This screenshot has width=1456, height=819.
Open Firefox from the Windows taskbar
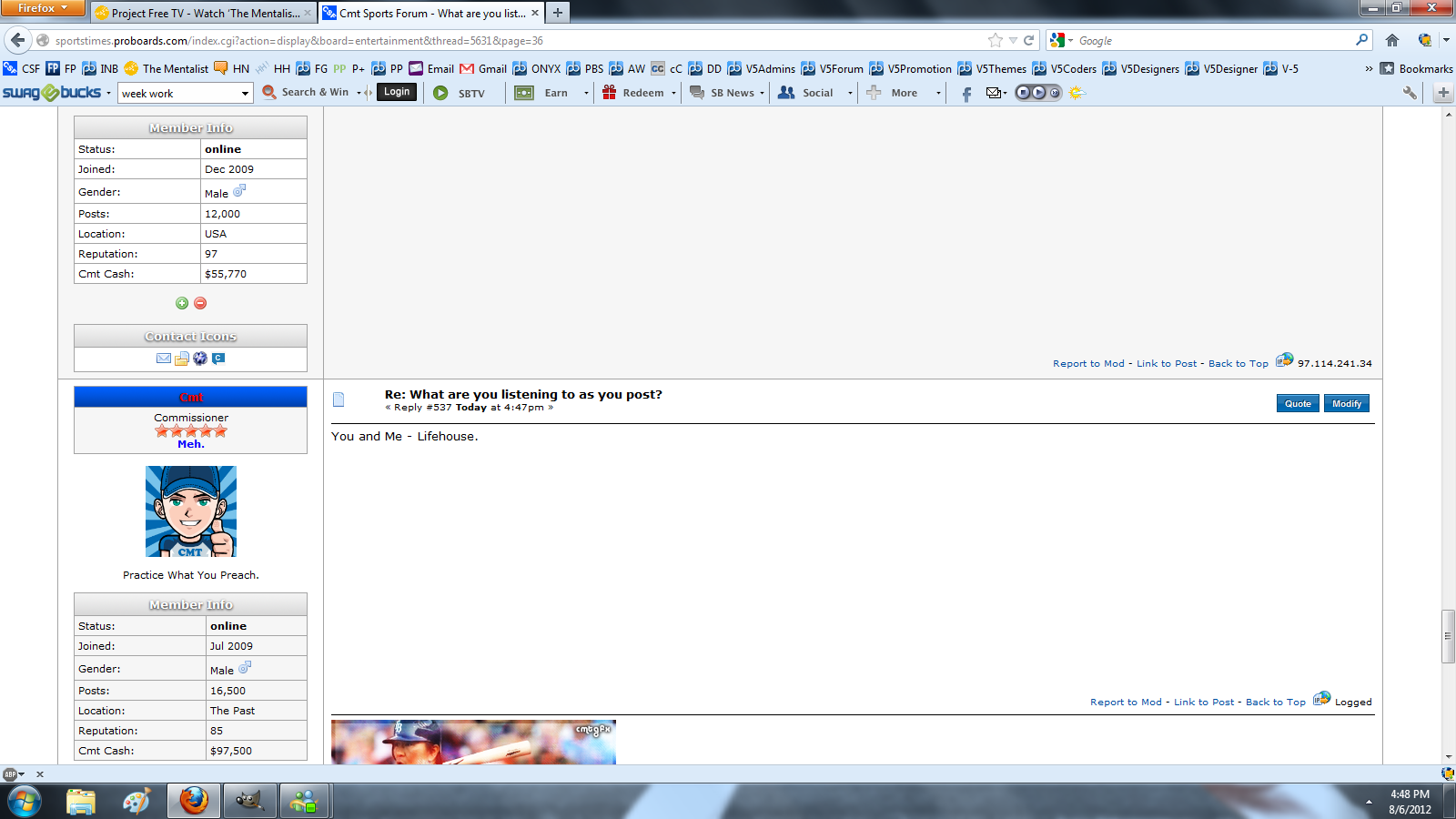tap(194, 801)
